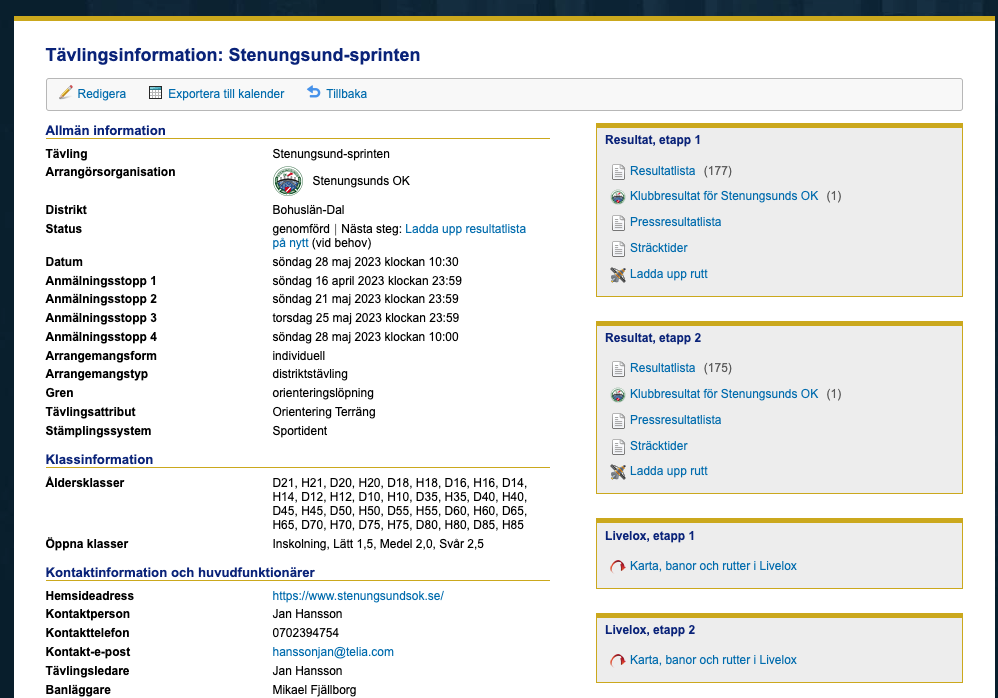Visit https://www.stenungsundsok.se/ homepage link
Image resolution: width=998 pixels, height=698 pixels.
tap(358, 596)
